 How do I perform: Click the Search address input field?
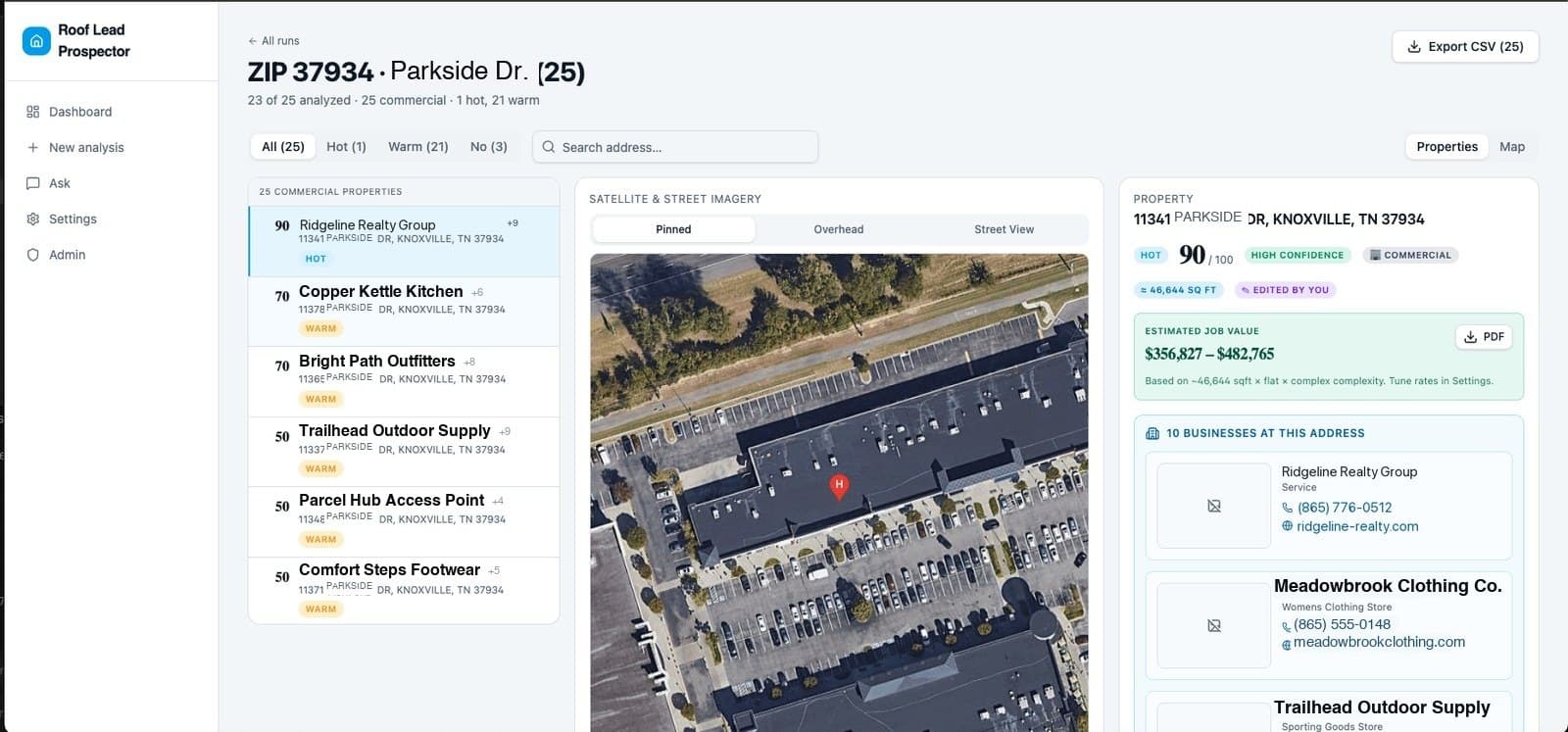coord(675,147)
